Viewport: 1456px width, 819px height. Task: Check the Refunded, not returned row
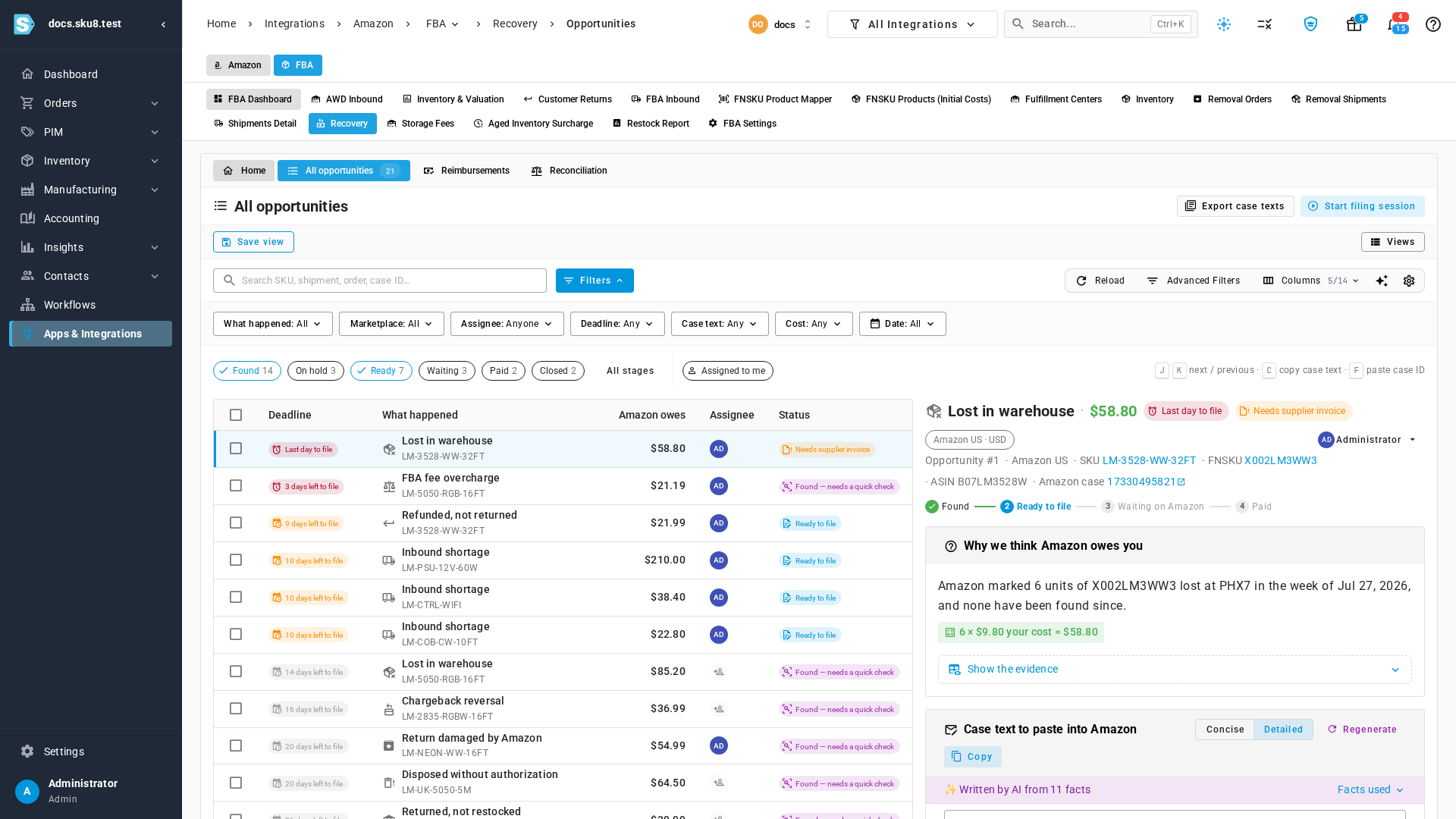pyautogui.click(x=236, y=522)
